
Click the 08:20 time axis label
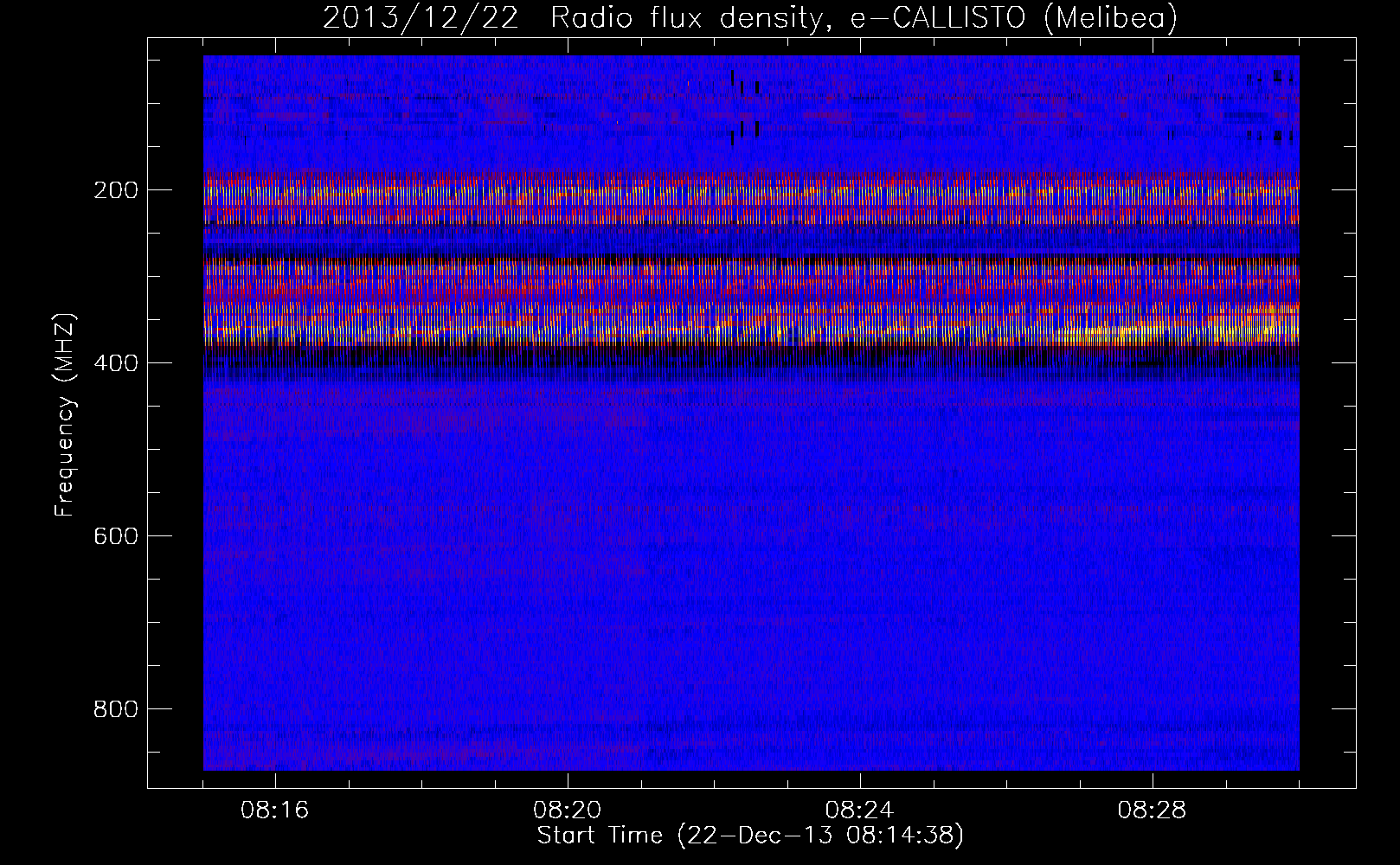tap(568, 811)
